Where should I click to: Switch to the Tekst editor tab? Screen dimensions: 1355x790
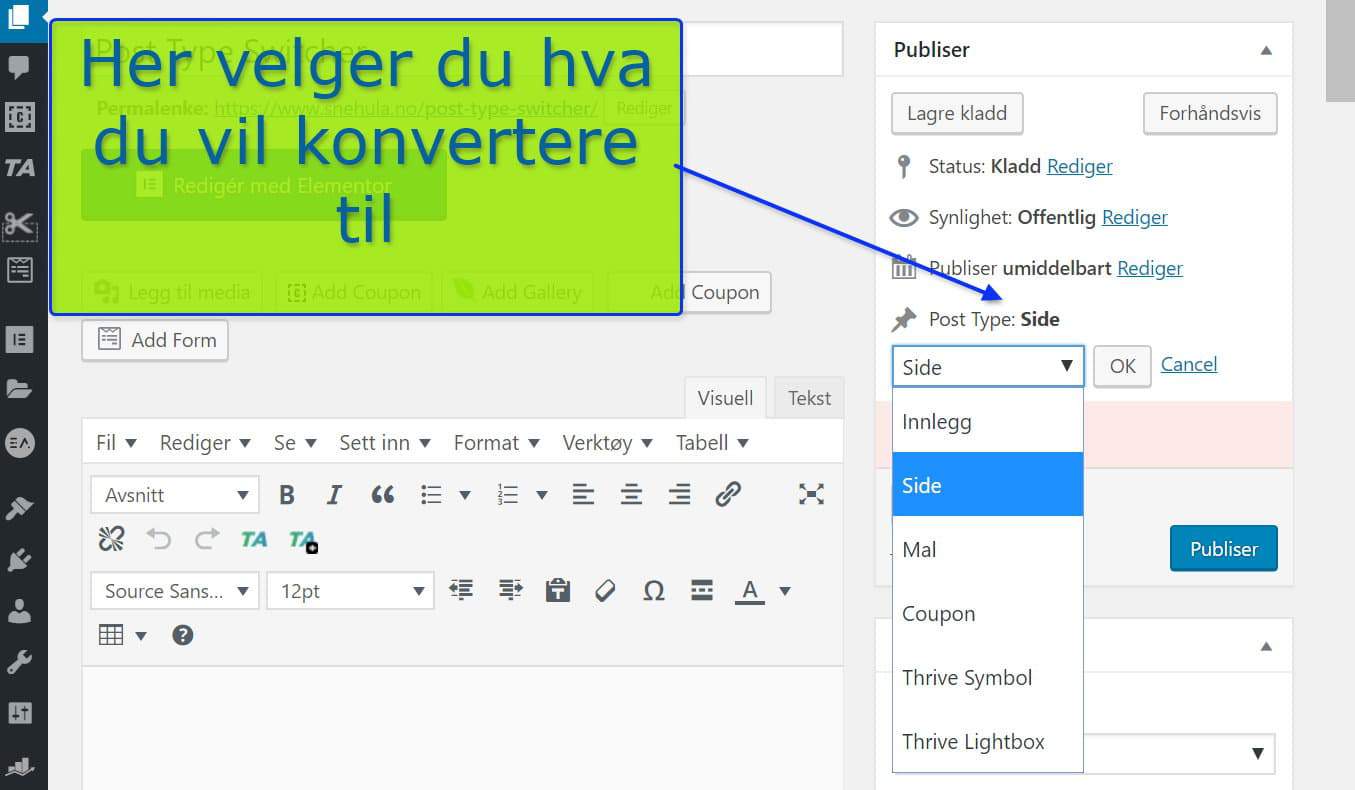point(809,398)
